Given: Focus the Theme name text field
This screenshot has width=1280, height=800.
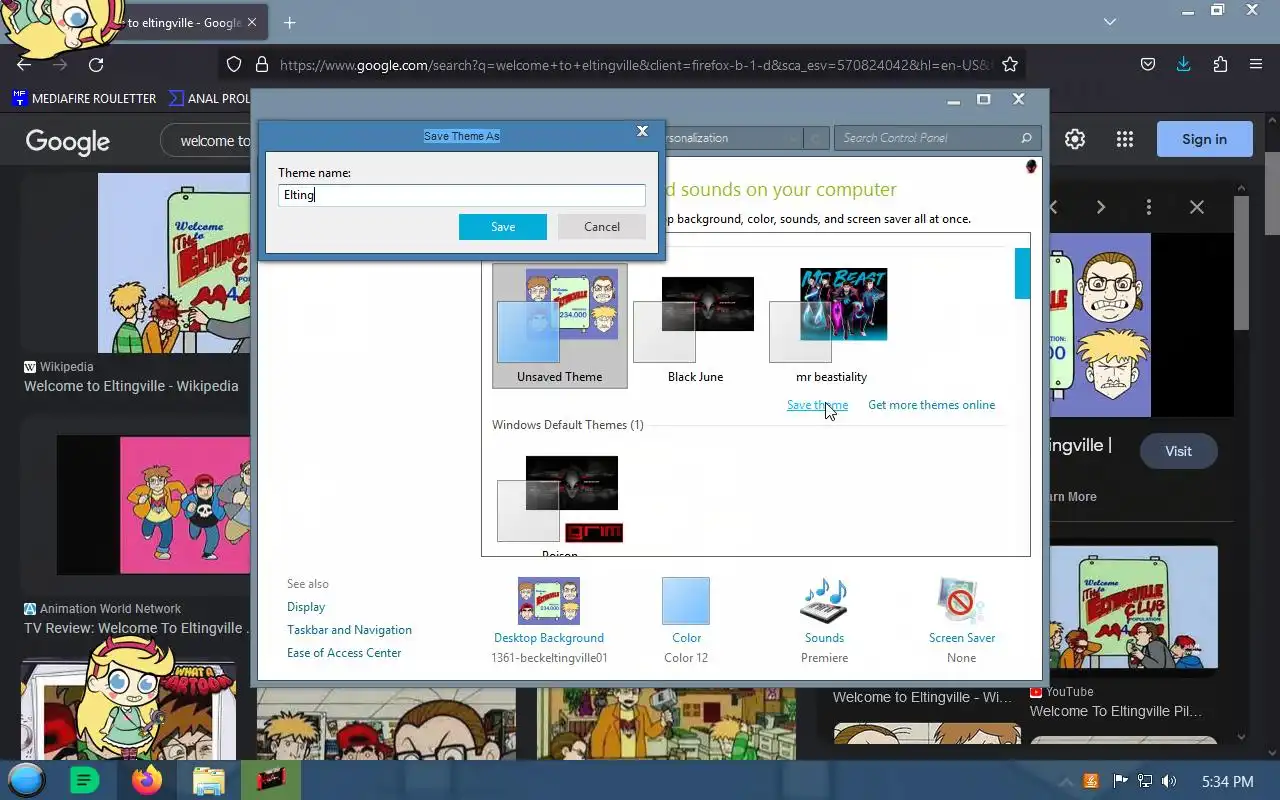Looking at the screenshot, I should 462,195.
